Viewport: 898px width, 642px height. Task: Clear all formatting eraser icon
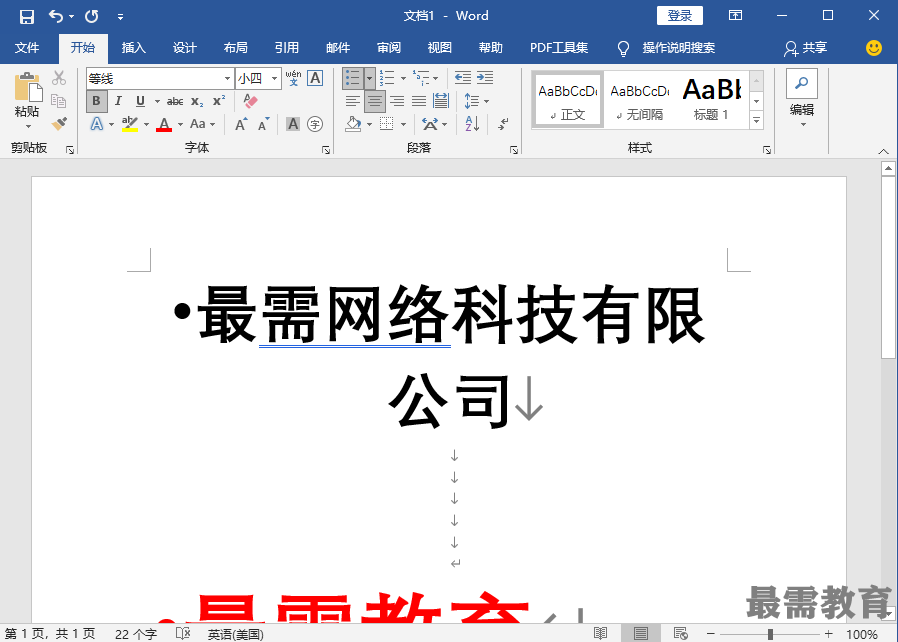point(250,101)
